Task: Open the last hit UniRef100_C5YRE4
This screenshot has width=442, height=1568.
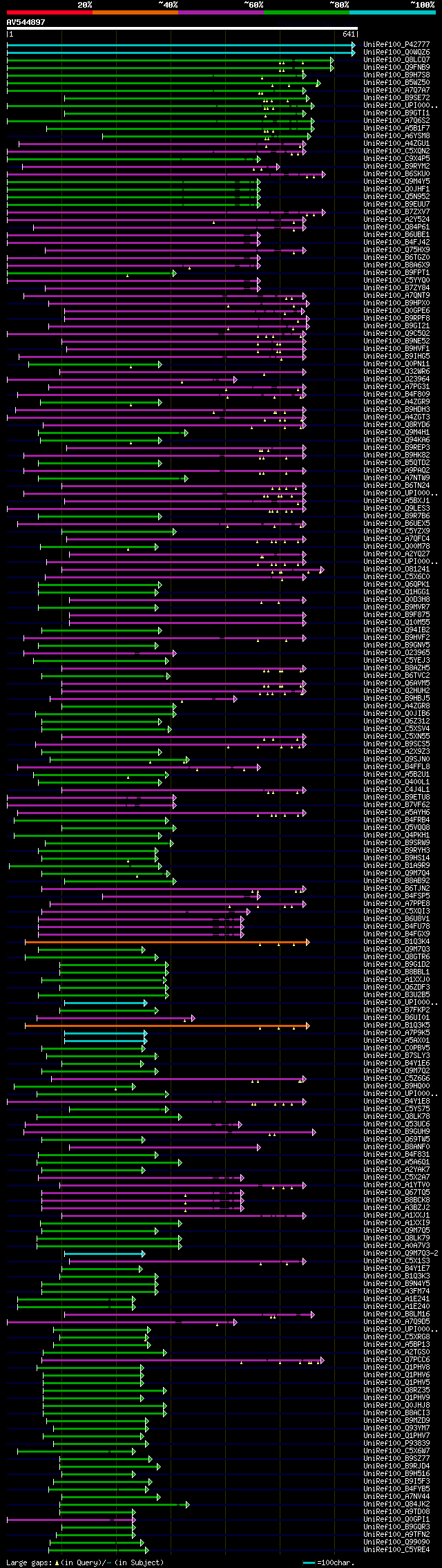Action: 396,1550
